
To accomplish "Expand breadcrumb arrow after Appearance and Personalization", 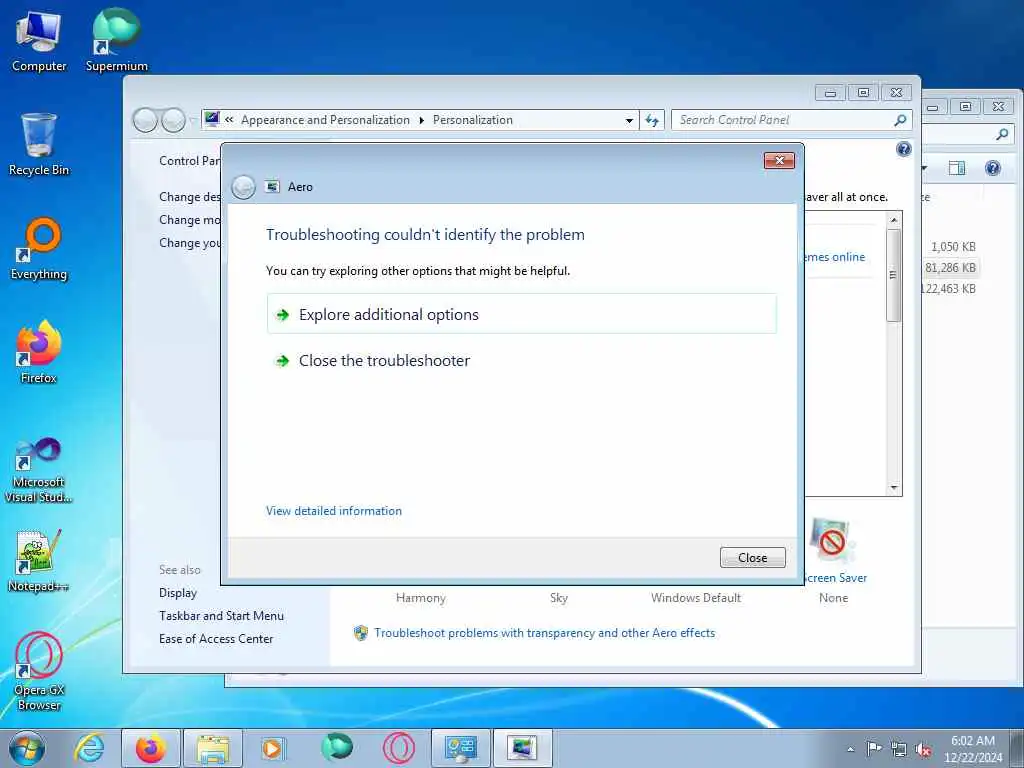I will point(421,120).
